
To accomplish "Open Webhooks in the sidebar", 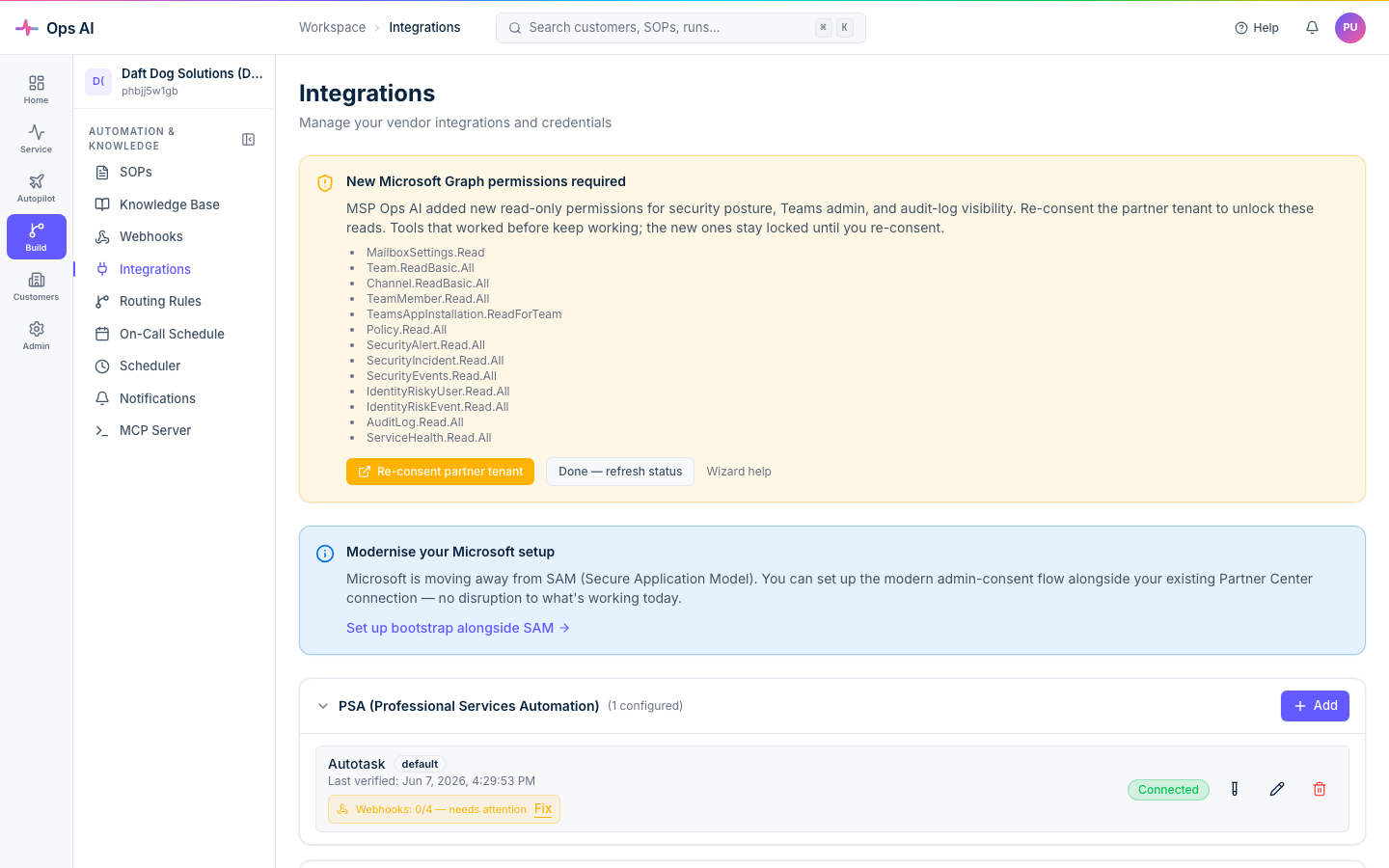I will coord(175,236).
